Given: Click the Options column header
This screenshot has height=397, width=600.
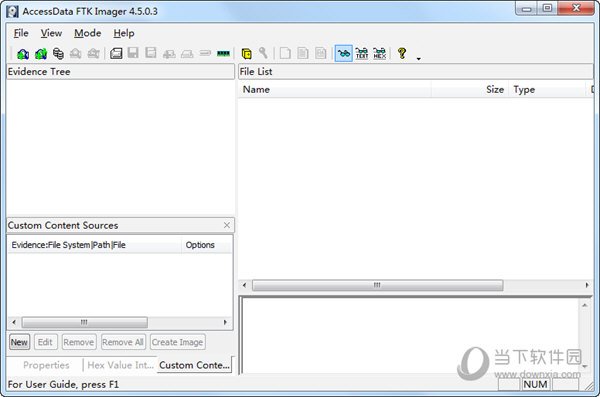Looking at the screenshot, I should point(207,245).
